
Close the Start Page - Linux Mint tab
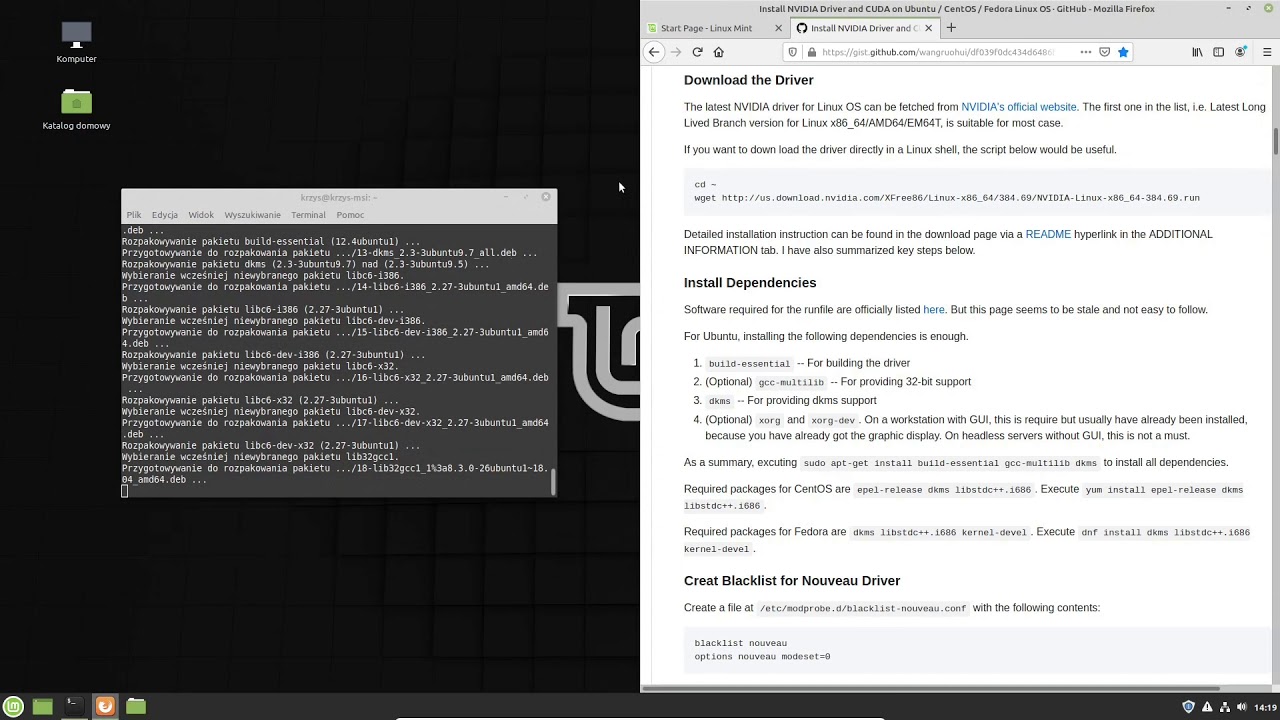[x=778, y=28]
